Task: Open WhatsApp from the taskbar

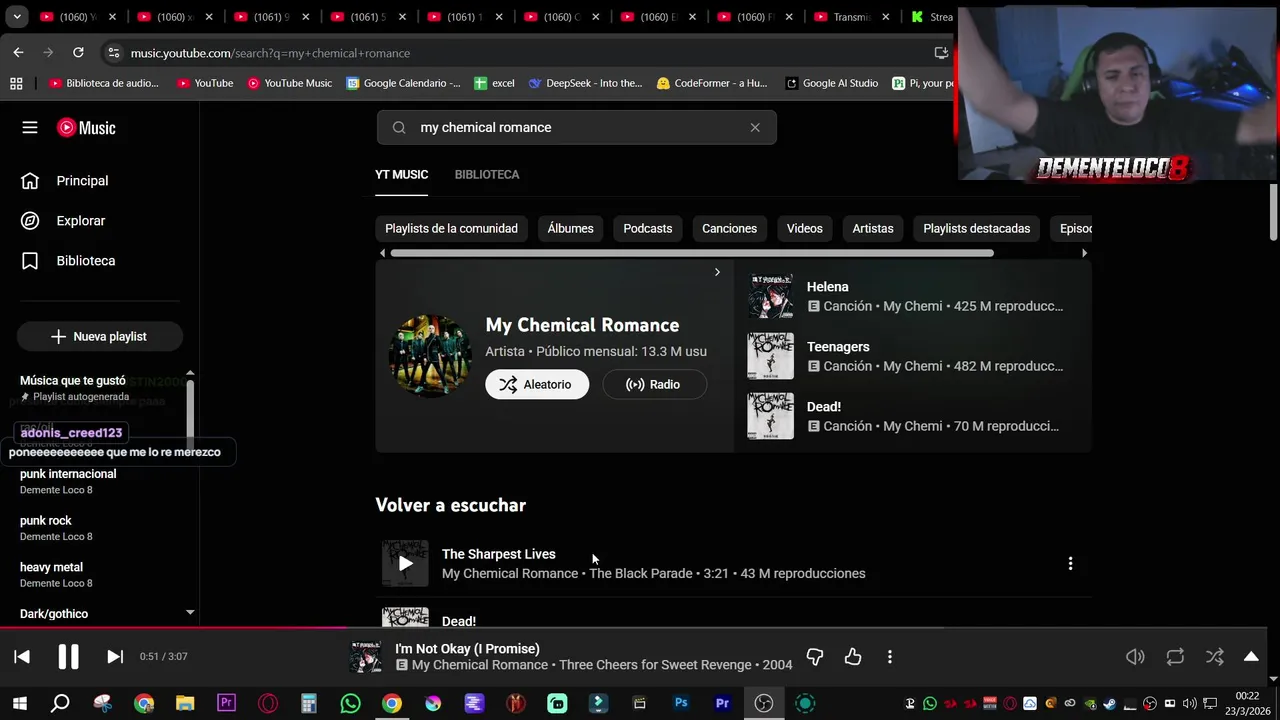Action: [x=350, y=704]
